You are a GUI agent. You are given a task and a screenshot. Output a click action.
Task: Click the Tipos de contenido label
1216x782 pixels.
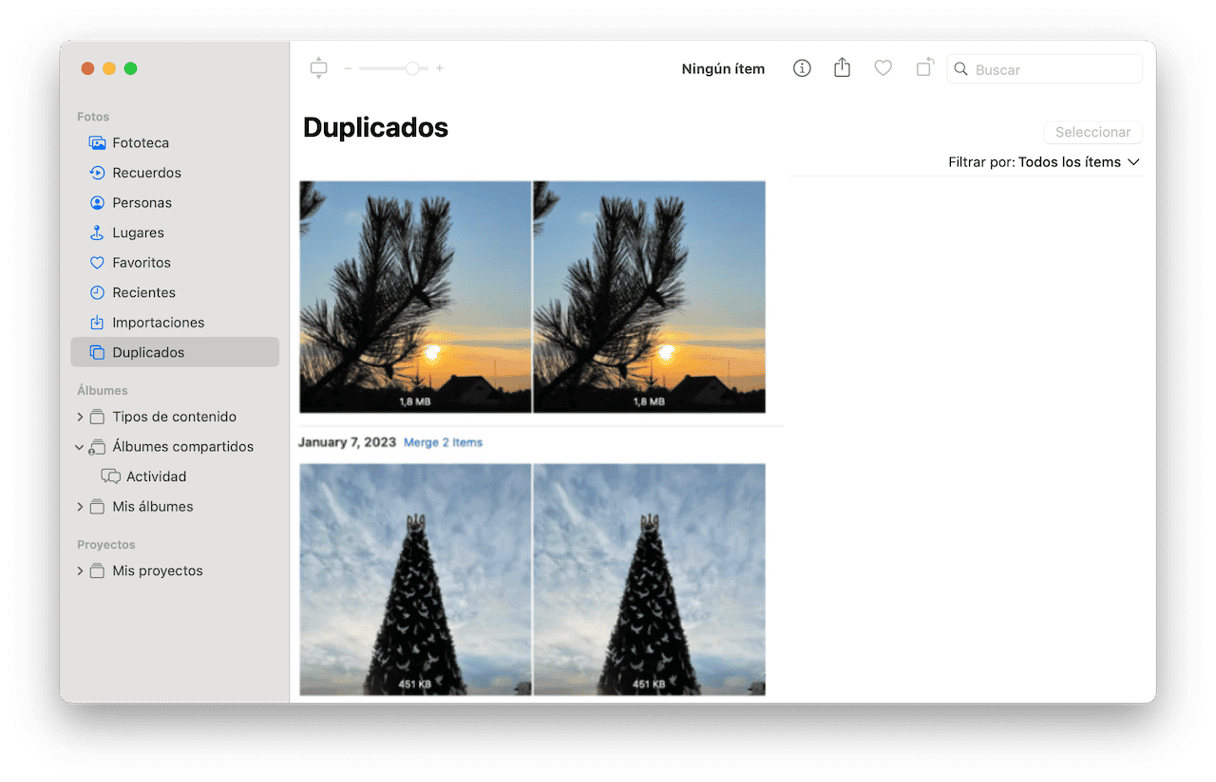pos(175,417)
